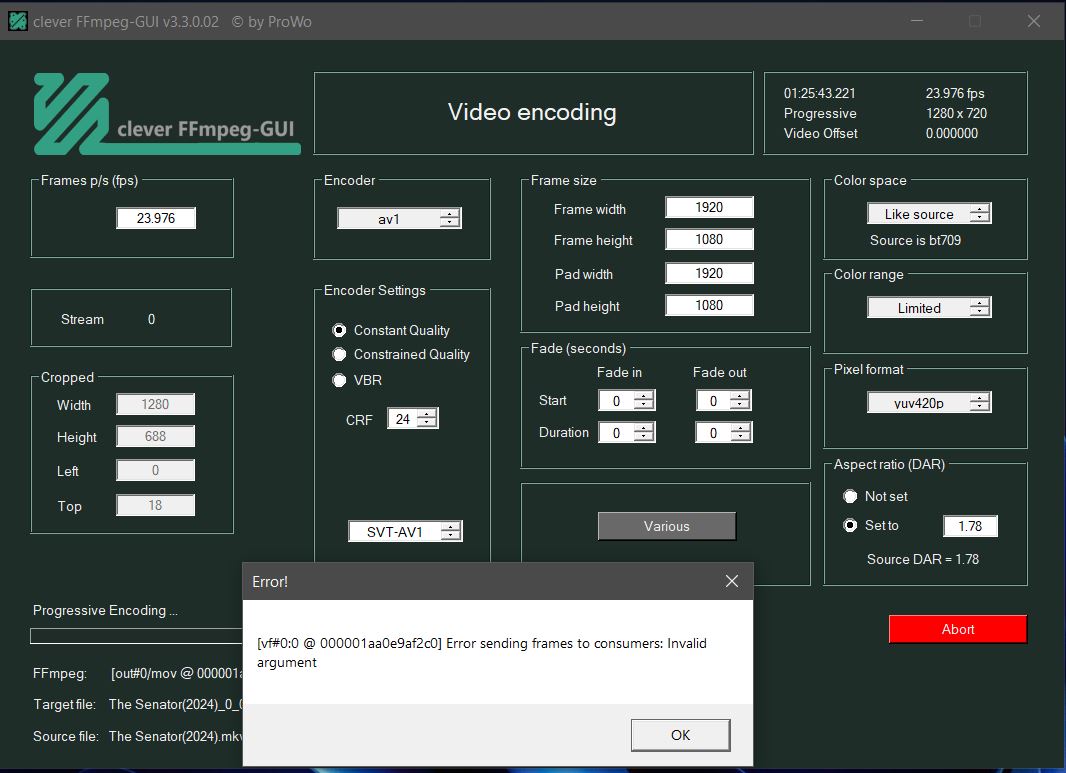Image resolution: width=1066 pixels, height=773 pixels.
Task: Select VBR encoding mode
Action: tap(339, 380)
